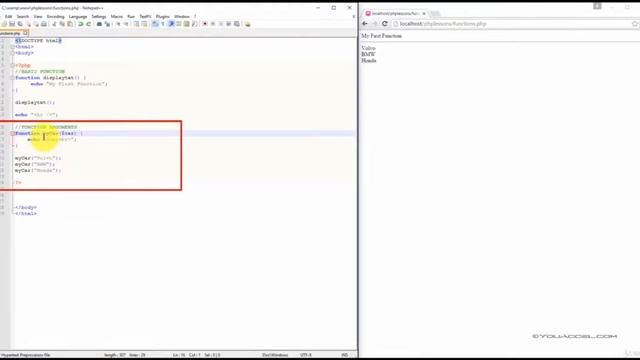This screenshot has width=640, height=360.
Task: Collapse the body tag fold marker
Action: 13,53
